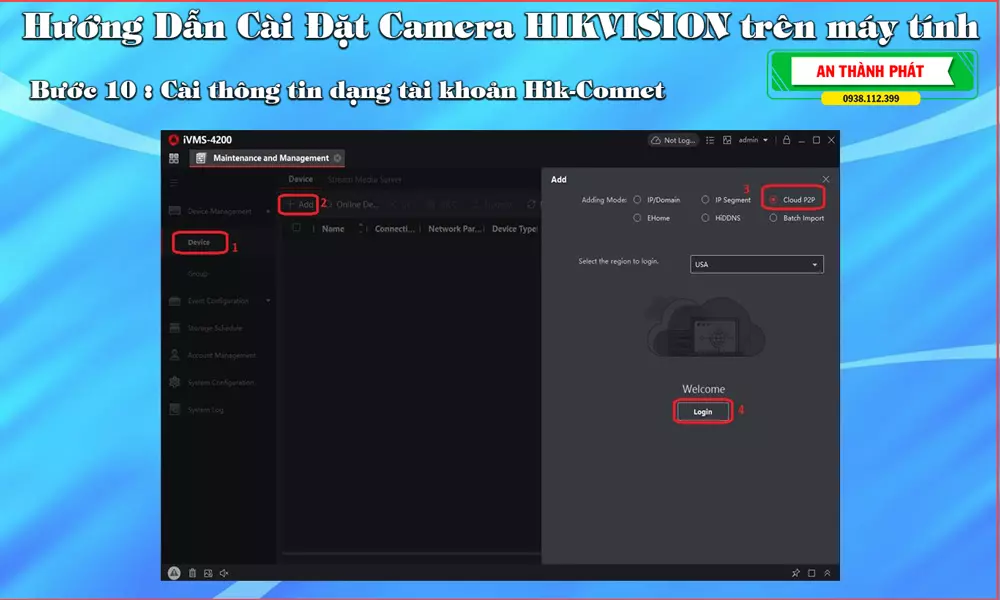Click the trash icon in status bar
Screen dimensions: 1000x600
[x=192, y=573]
